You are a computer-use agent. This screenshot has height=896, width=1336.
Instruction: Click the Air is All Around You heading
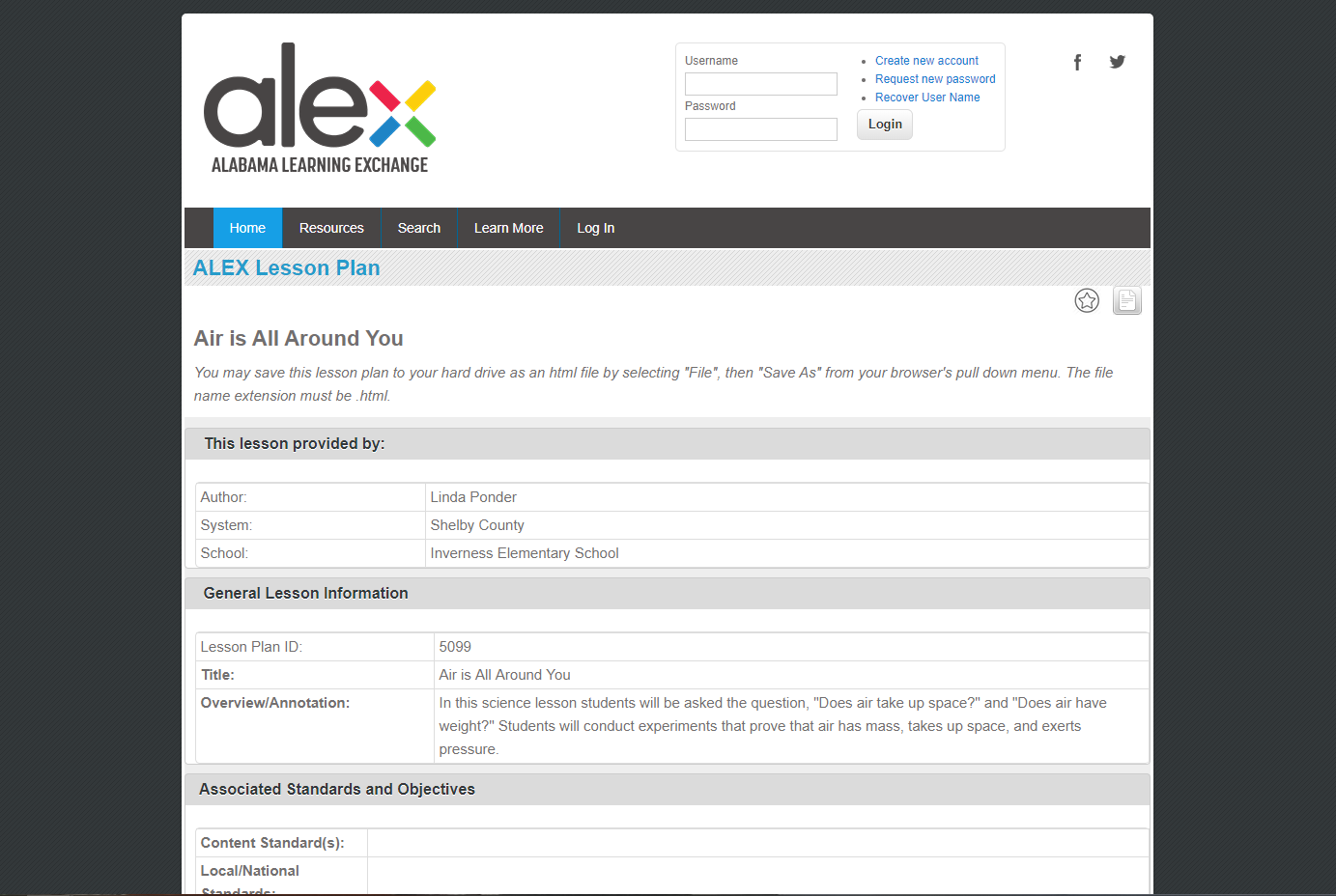pyautogui.click(x=298, y=339)
